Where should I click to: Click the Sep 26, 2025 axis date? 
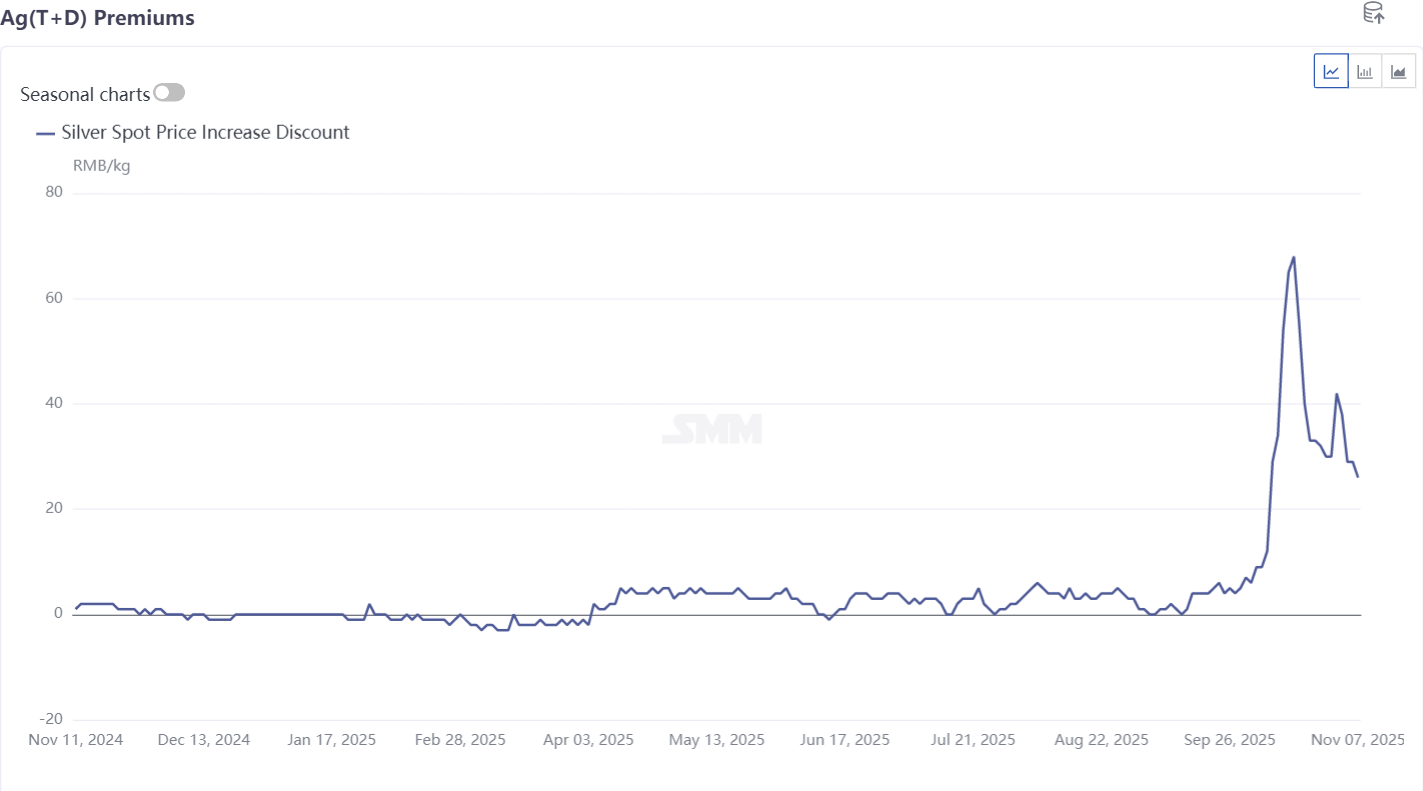coord(1230,740)
